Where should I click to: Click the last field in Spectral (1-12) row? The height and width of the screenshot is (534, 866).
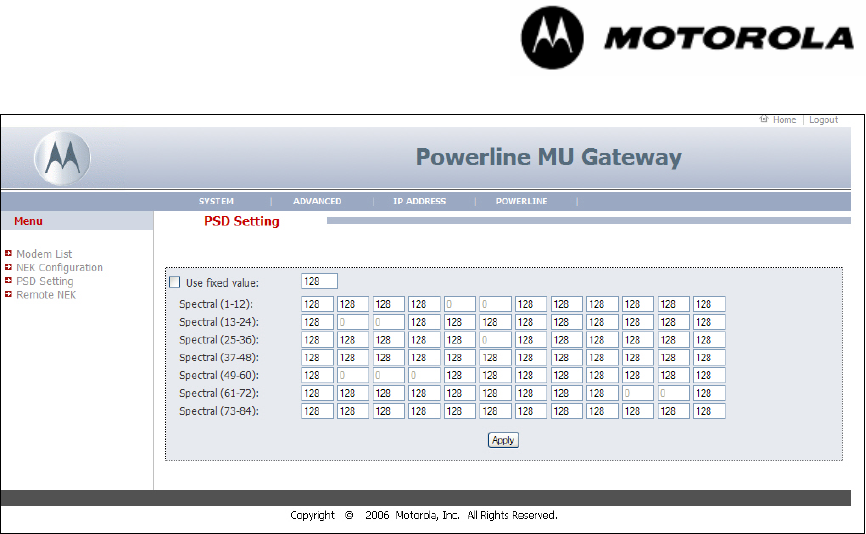709,304
